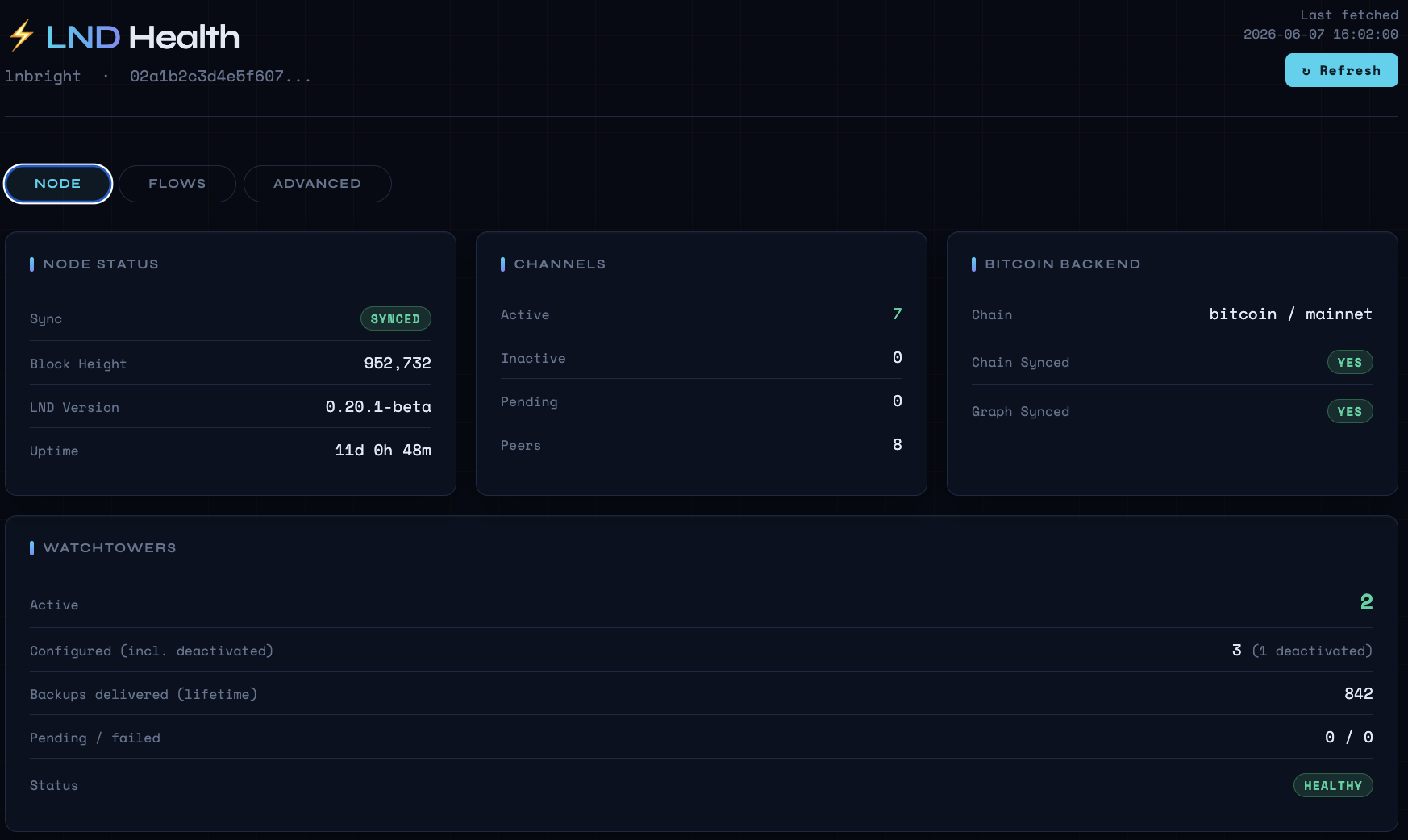Viewport: 1408px width, 840px height.
Task: Click the Backups delivered (lifetime) label
Action: tap(144, 694)
